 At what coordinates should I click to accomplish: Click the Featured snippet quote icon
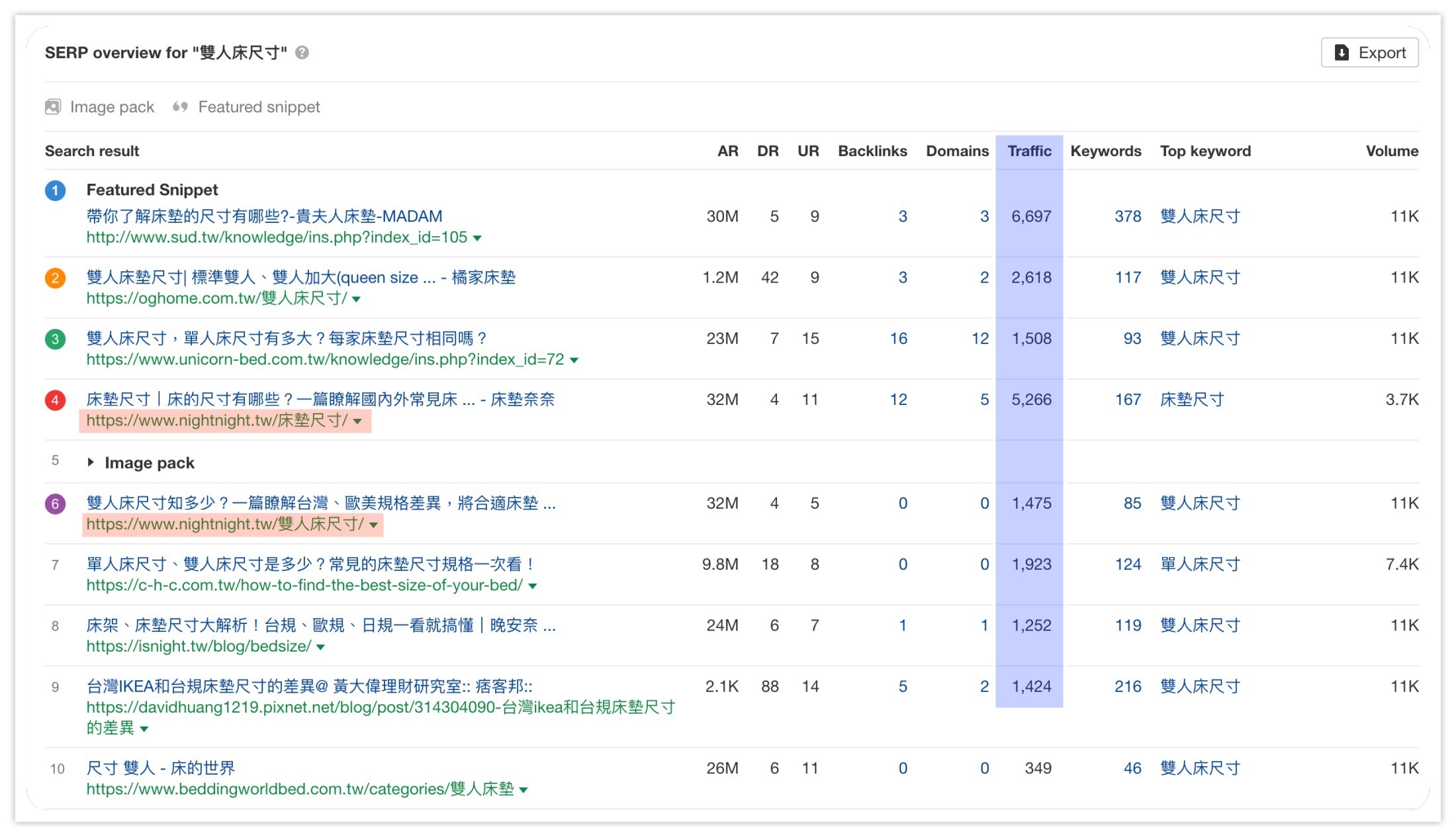pos(180,107)
